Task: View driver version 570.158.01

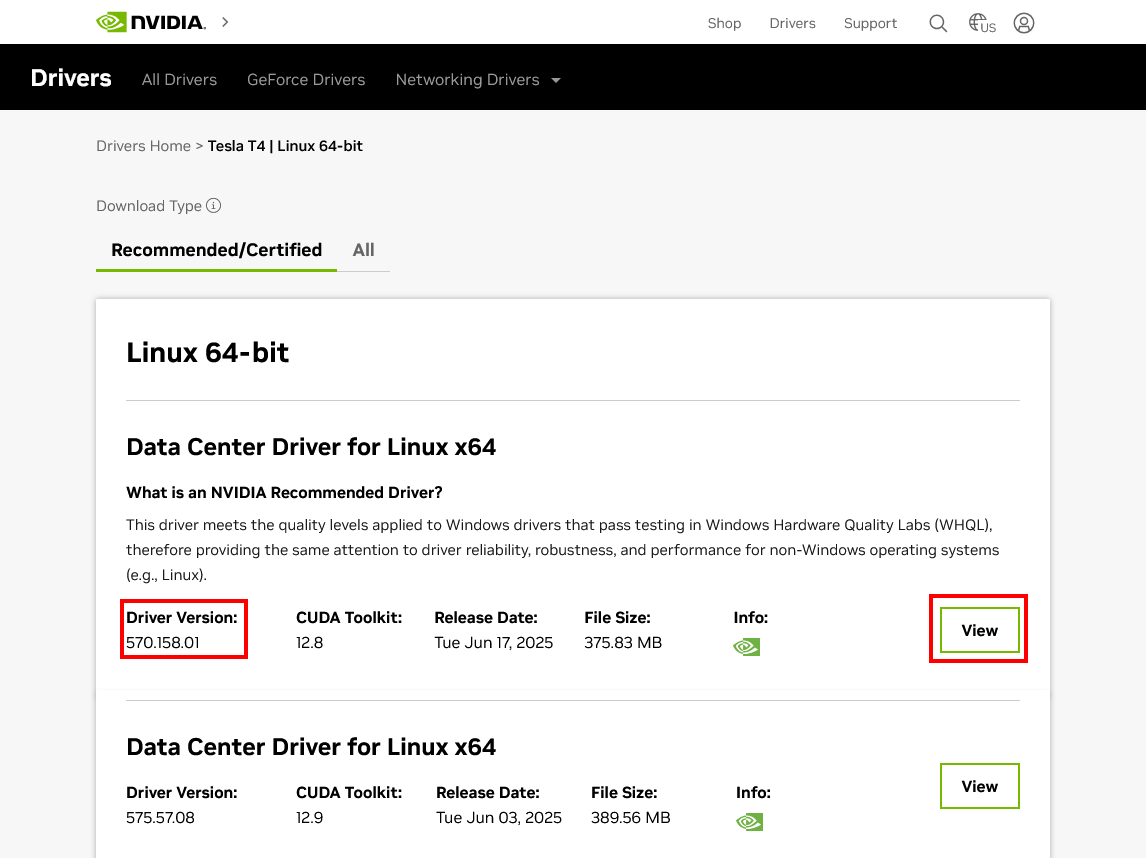Action: tap(979, 630)
